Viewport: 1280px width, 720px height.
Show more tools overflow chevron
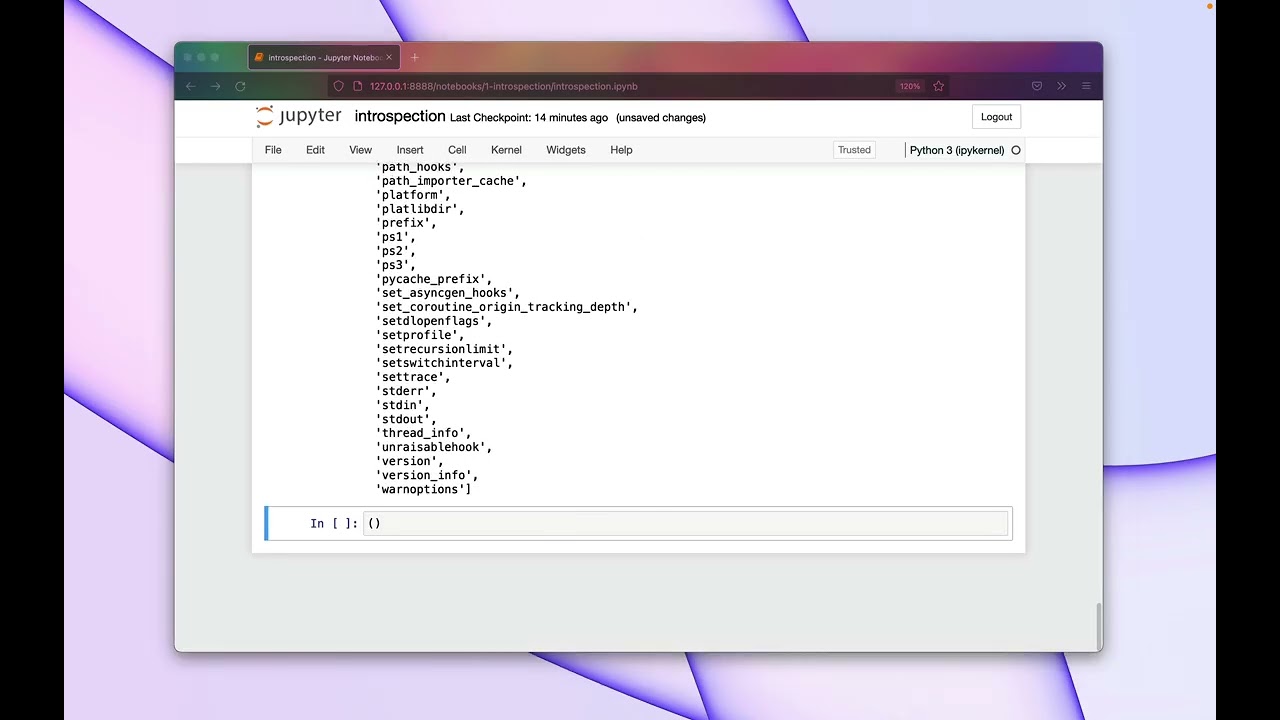(x=1061, y=86)
